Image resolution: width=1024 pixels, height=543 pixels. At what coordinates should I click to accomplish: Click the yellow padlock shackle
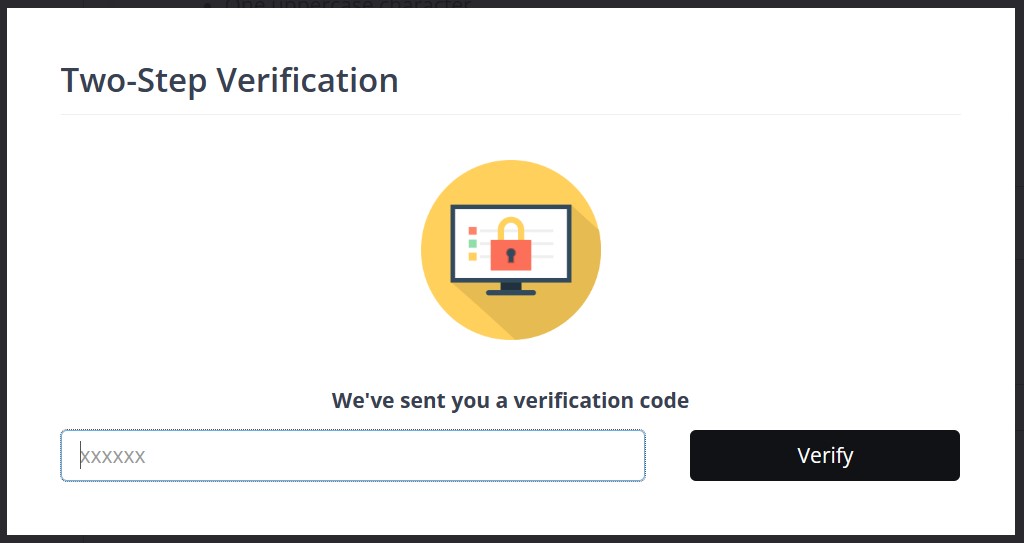coord(511,229)
